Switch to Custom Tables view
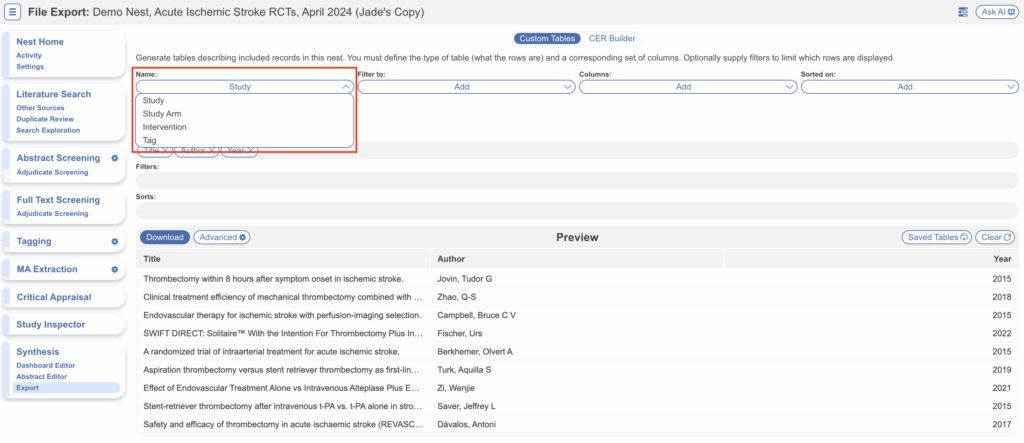 tap(547, 38)
